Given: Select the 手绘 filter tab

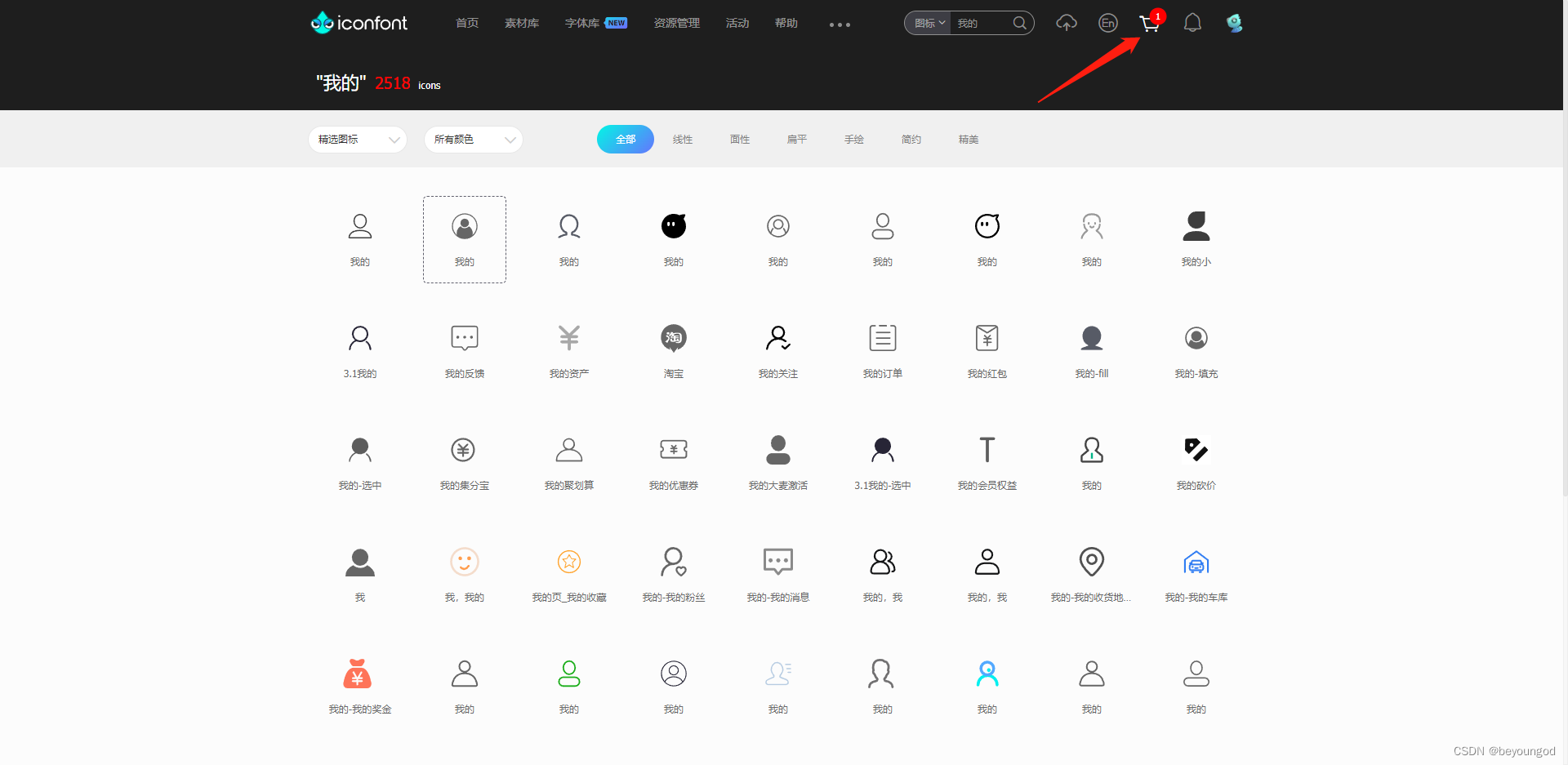Looking at the screenshot, I should [x=854, y=140].
